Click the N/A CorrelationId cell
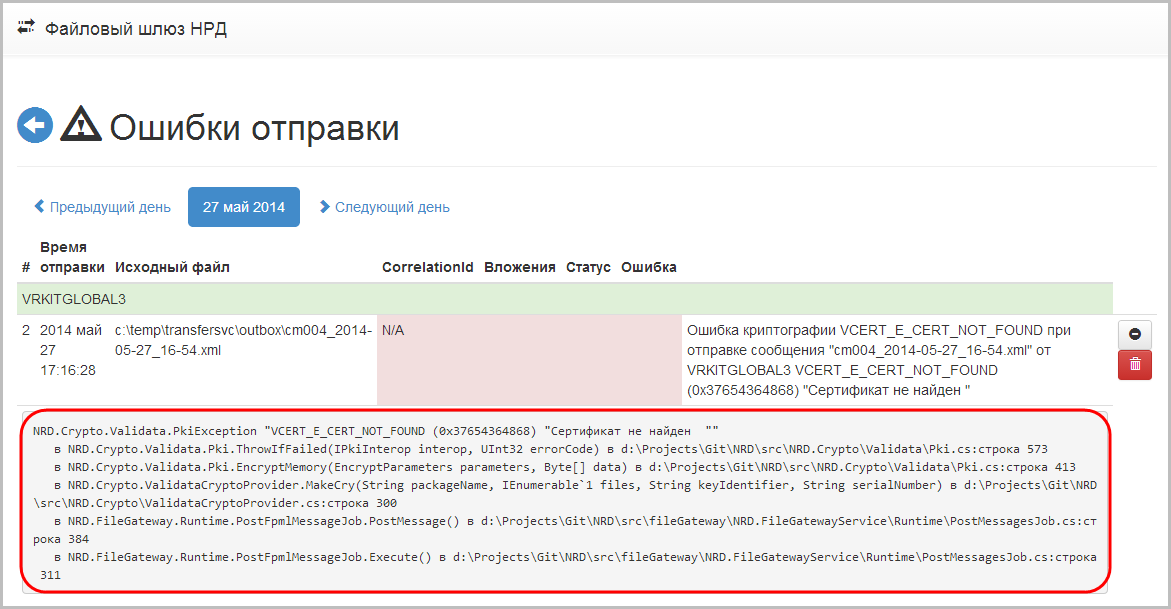Image resolution: width=1171 pixels, height=609 pixels. (393, 330)
